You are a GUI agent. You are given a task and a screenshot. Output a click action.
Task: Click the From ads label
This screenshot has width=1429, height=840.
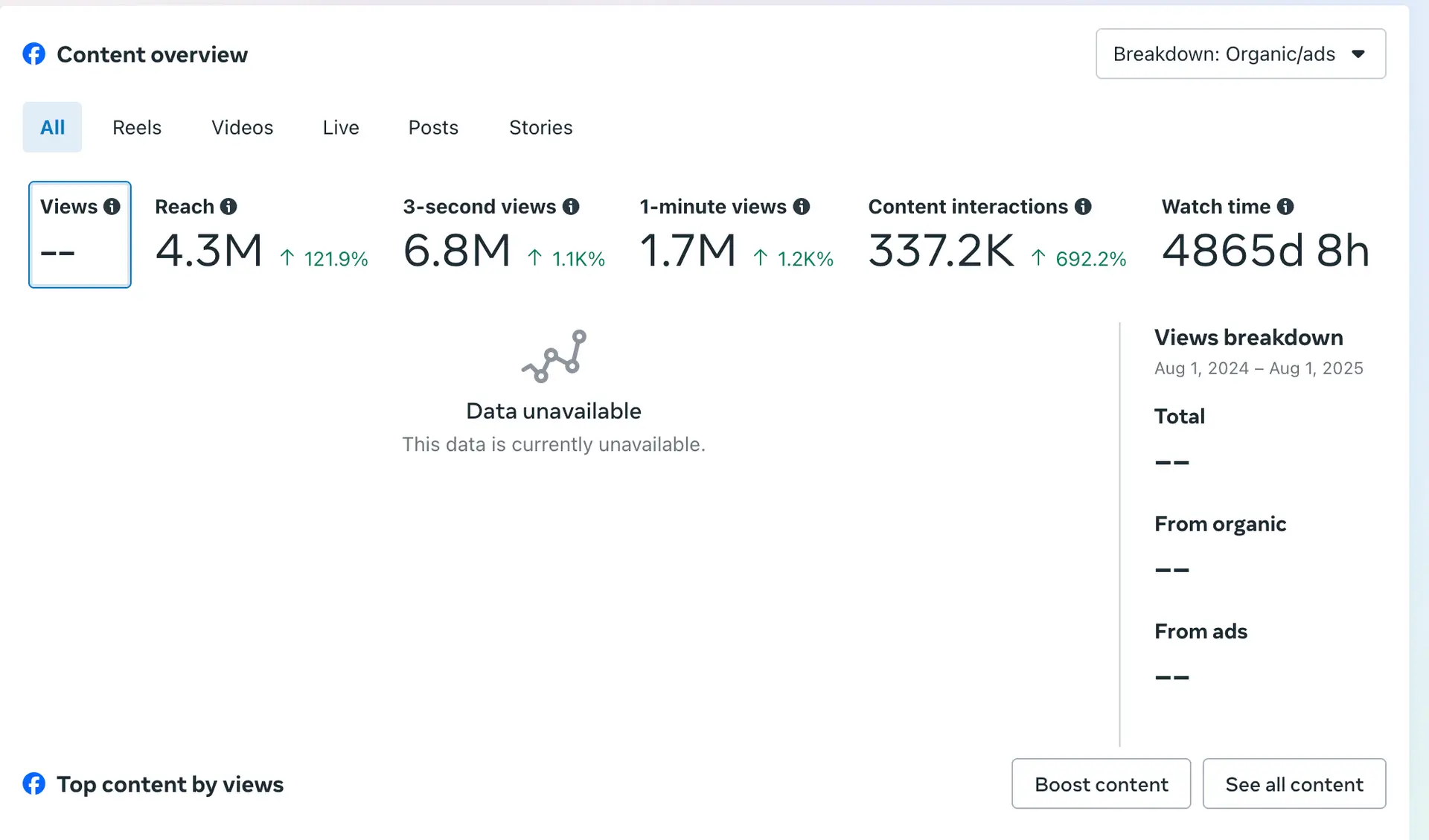click(x=1201, y=632)
